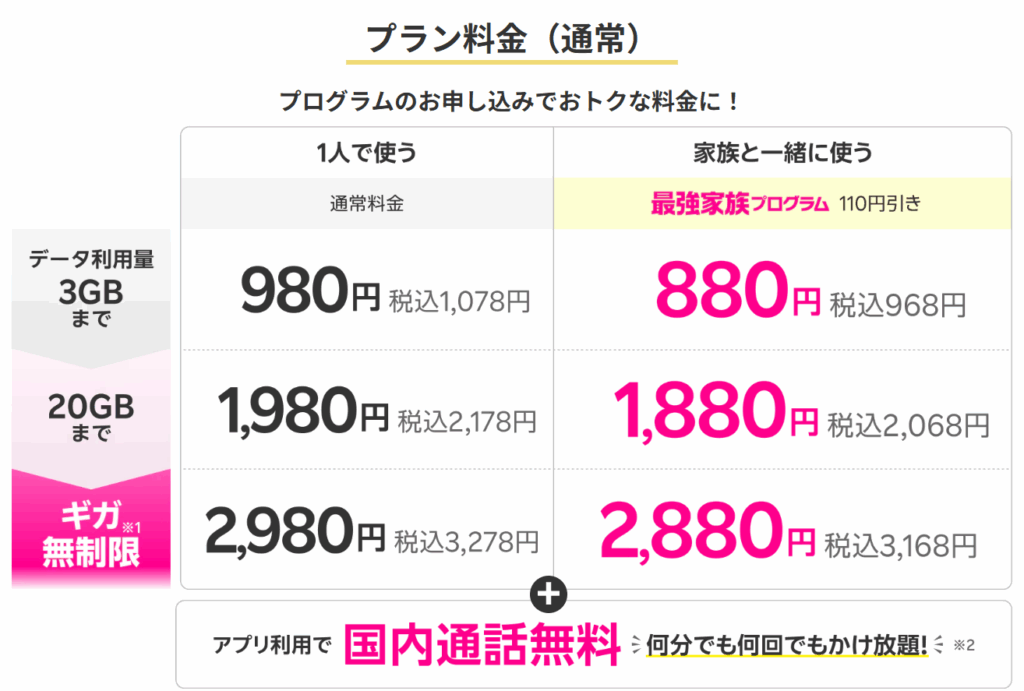Click the ※2 footnote marker

point(964,645)
